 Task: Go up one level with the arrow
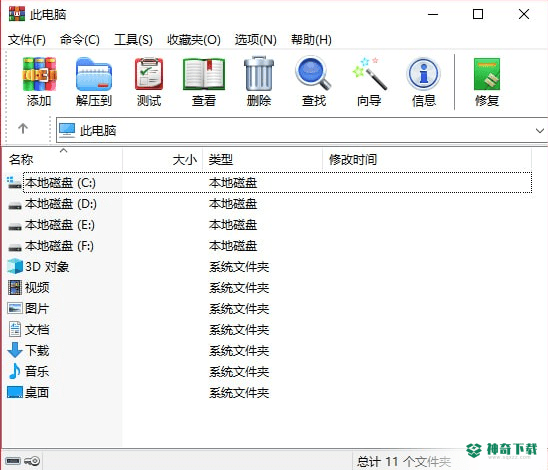[x=23, y=128]
